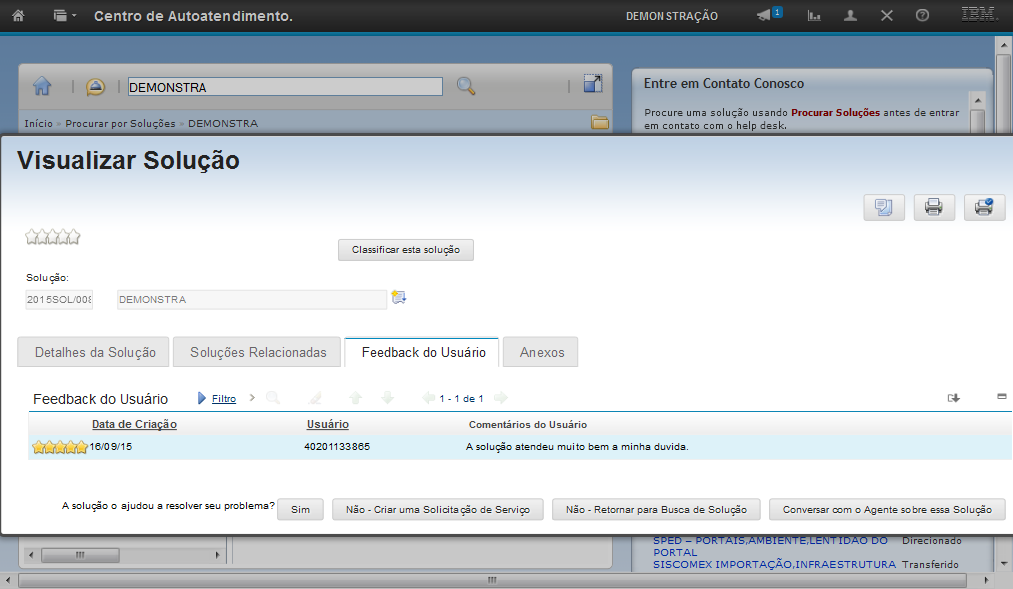Switch to Detalhes da Solução tab
This screenshot has width=1013, height=589.
(x=95, y=352)
